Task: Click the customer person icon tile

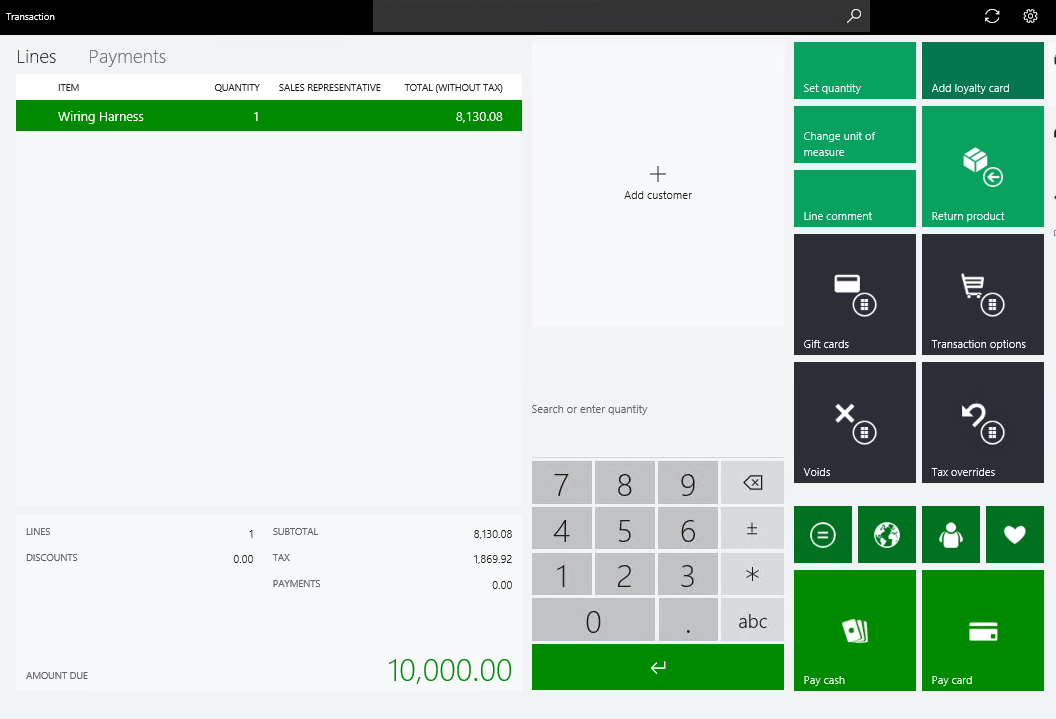Action: pos(950,534)
